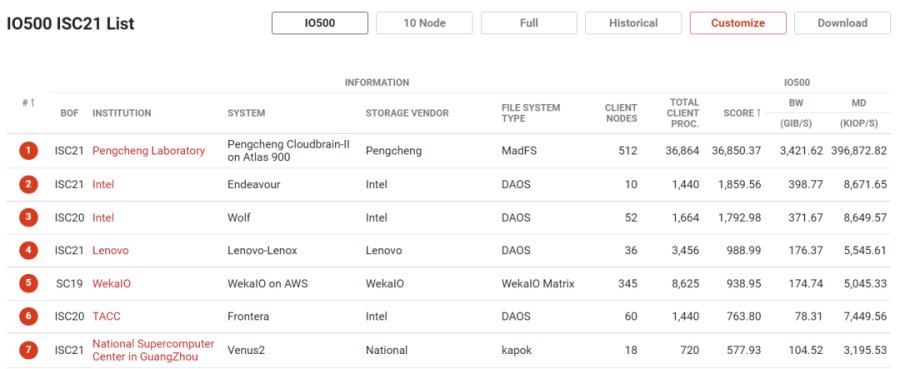
Task: Switch to the 10 Node list tab
Action: 424,23
